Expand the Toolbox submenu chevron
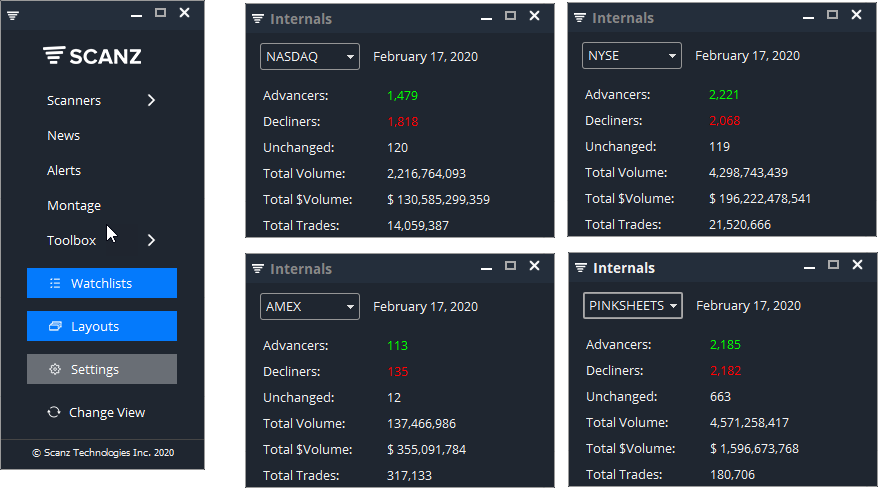 [151, 241]
